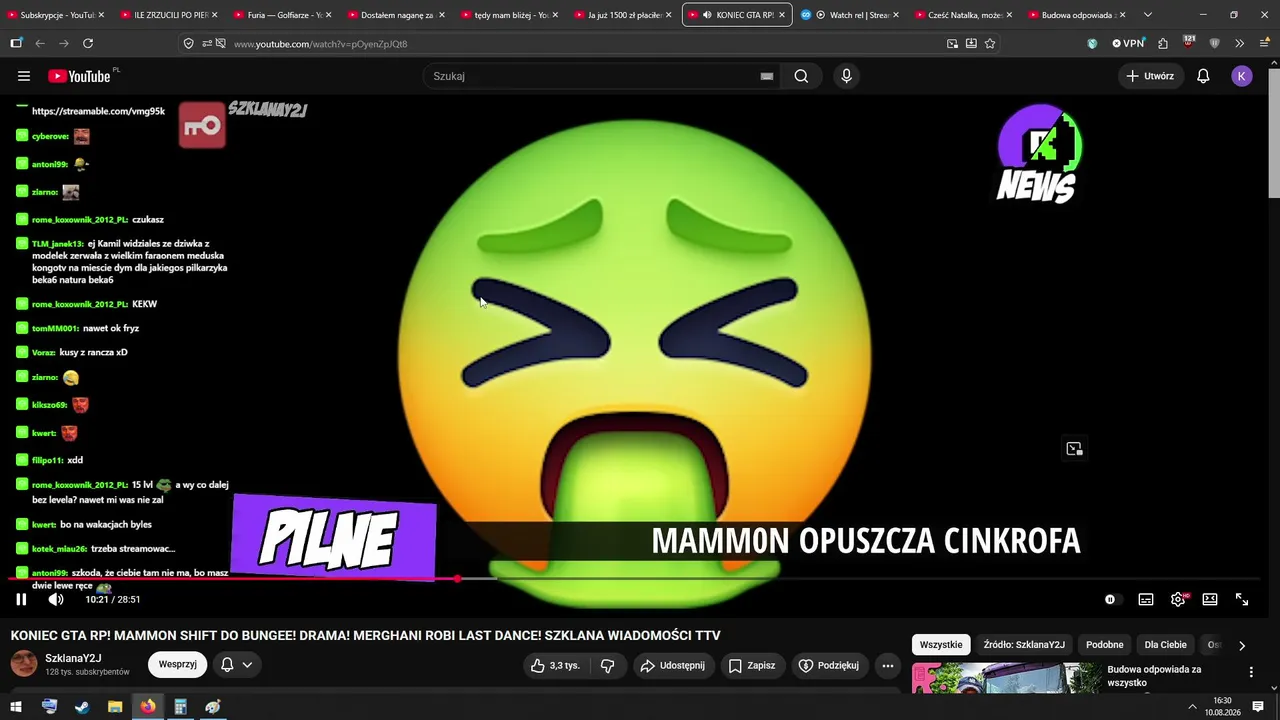The width and height of the screenshot is (1280, 720).
Task: Pause the video
Action: coord(21,599)
